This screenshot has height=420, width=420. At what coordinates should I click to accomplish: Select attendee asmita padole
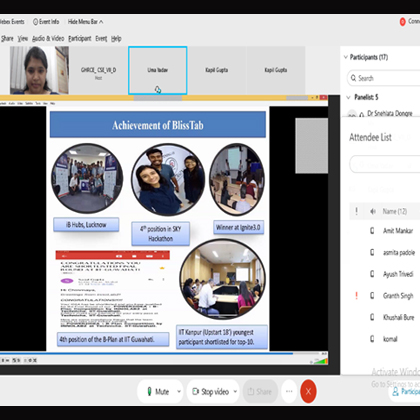399,253
